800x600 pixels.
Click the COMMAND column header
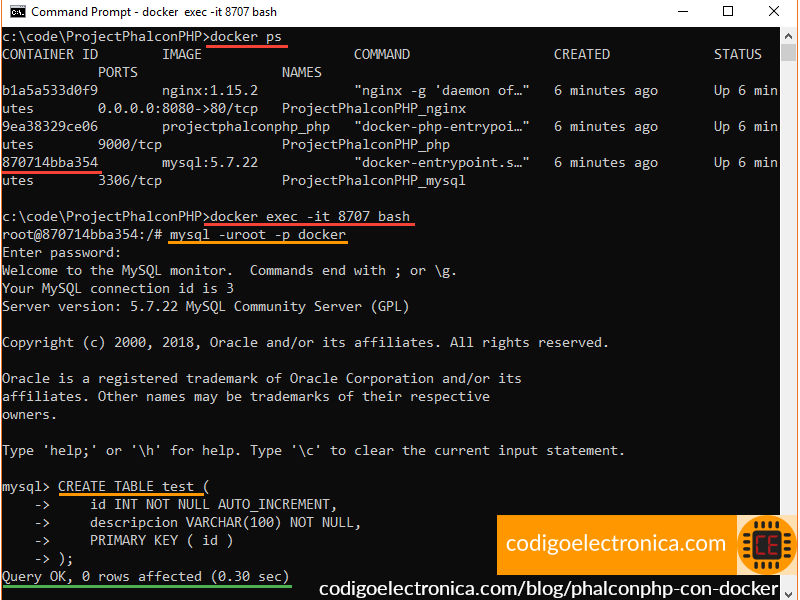click(x=382, y=55)
